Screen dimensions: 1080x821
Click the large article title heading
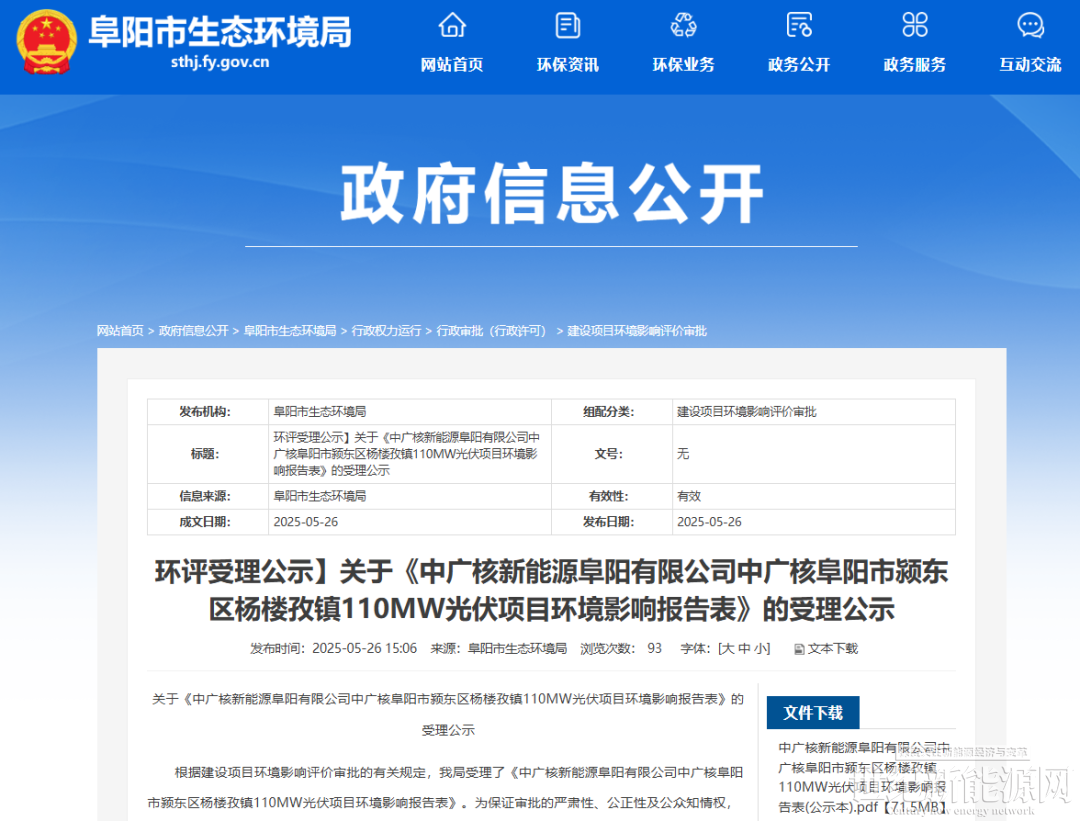point(552,590)
